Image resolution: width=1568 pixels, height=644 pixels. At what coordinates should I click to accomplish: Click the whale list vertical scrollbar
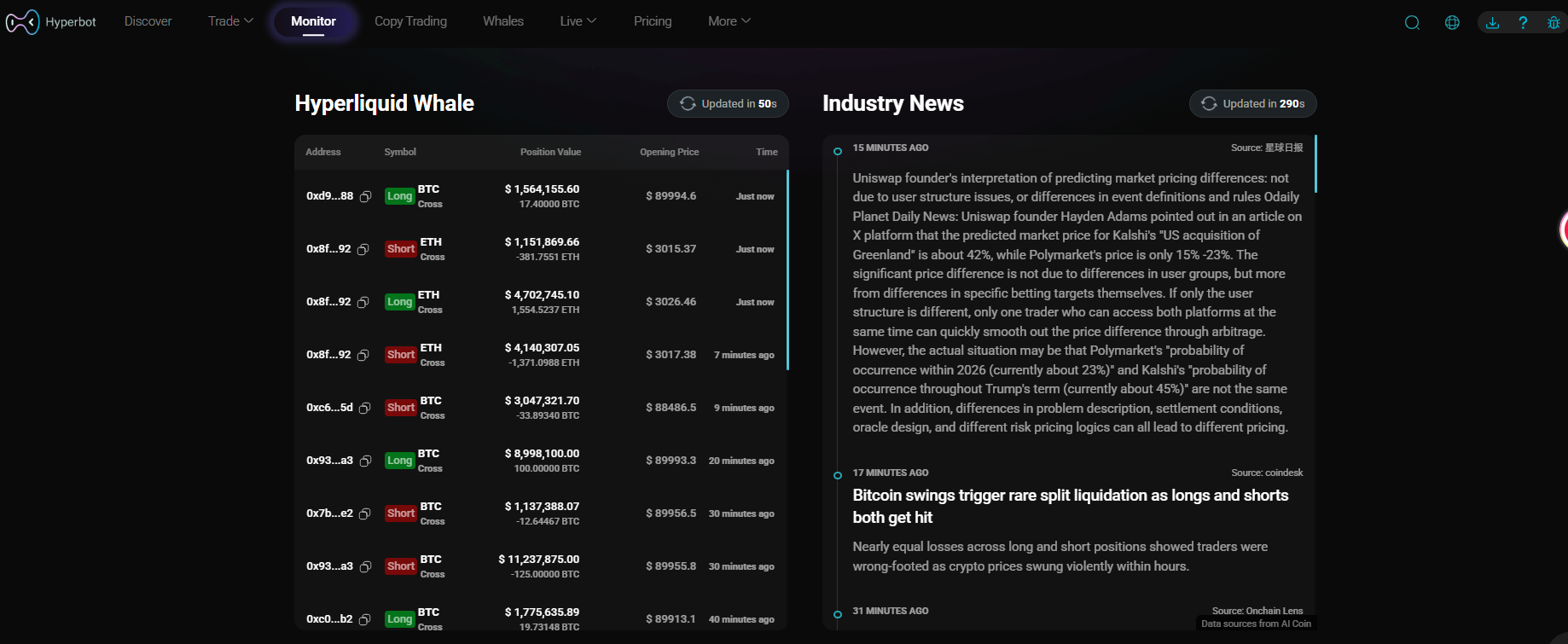(x=787, y=270)
